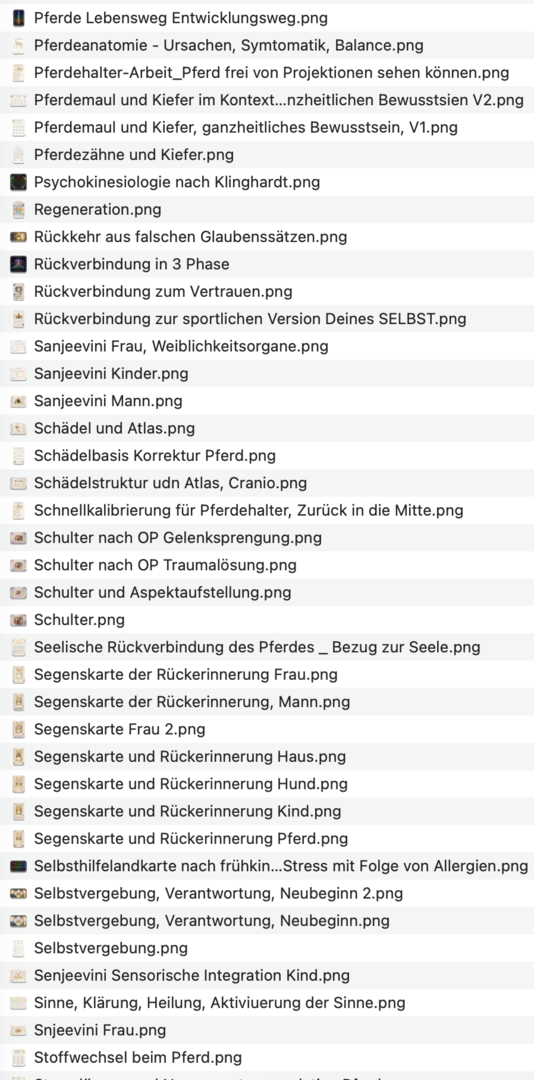
Task: Select the file Sanjeevini Mann.png
Action: 267,401
